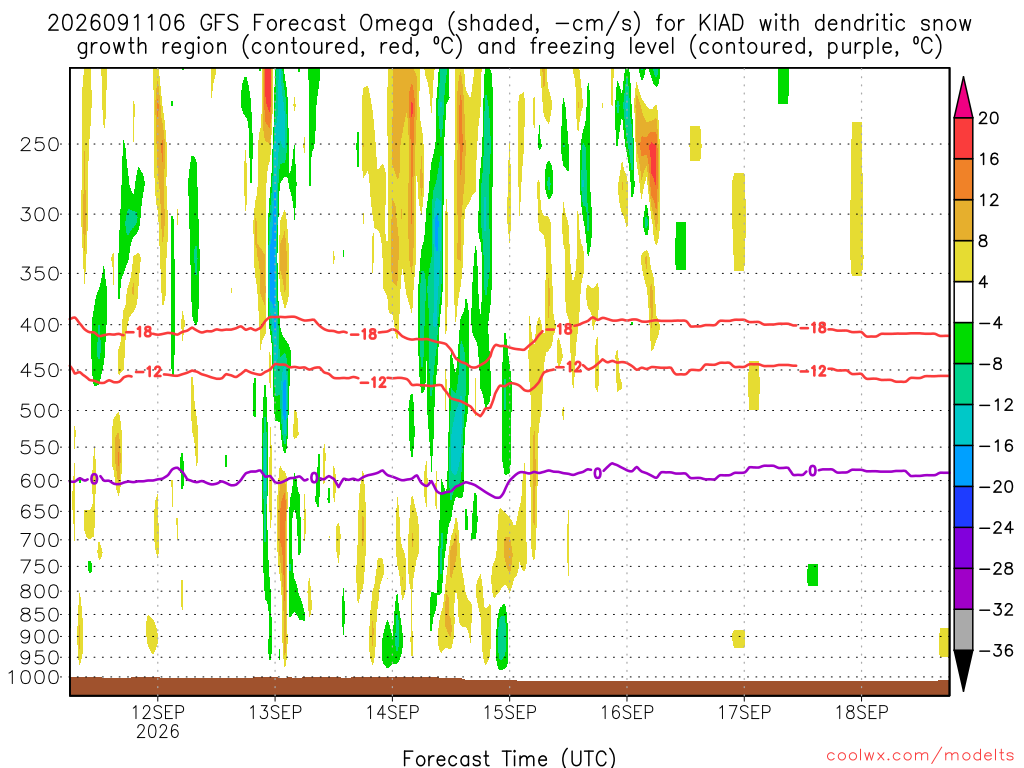Click the black arrow at colorbar bottom
The height and width of the screenshot is (768, 1024).
click(963, 670)
